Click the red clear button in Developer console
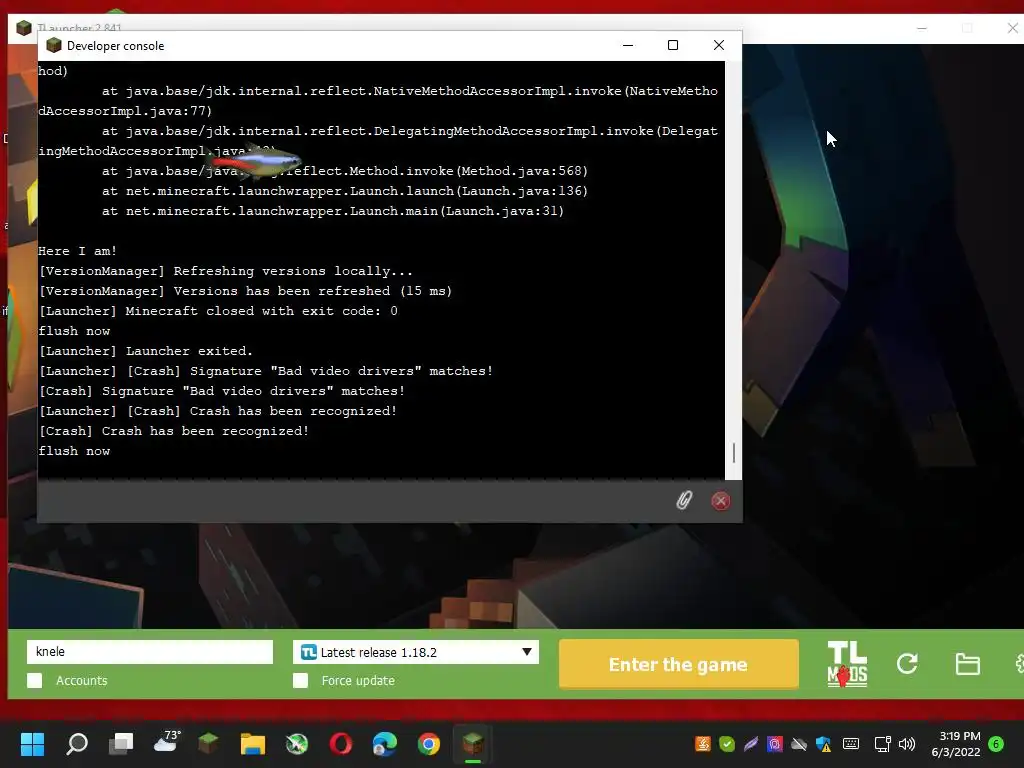The height and width of the screenshot is (768, 1024). tap(720, 501)
